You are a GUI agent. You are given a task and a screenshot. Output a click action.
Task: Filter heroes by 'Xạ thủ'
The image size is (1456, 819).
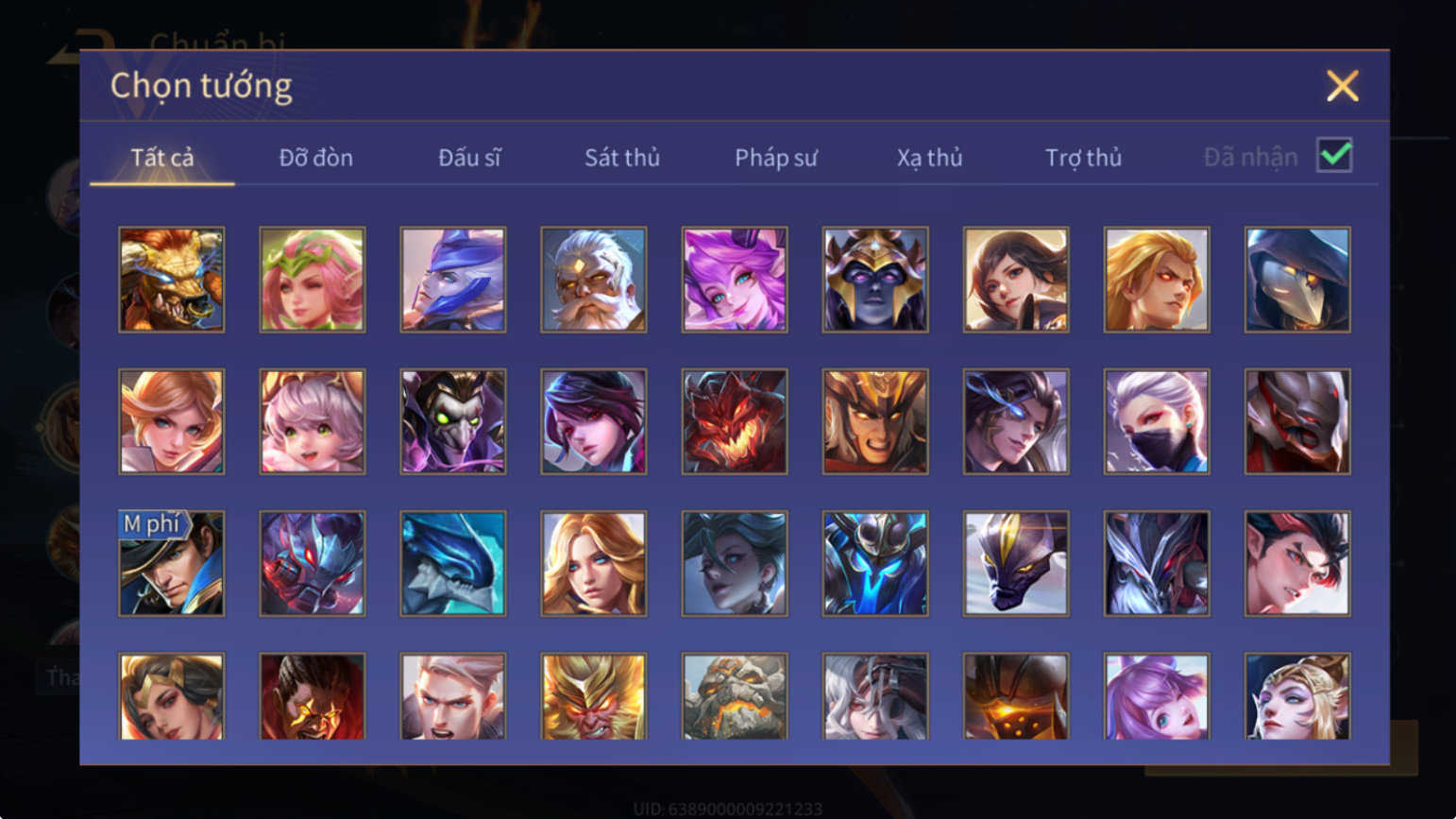(x=929, y=158)
